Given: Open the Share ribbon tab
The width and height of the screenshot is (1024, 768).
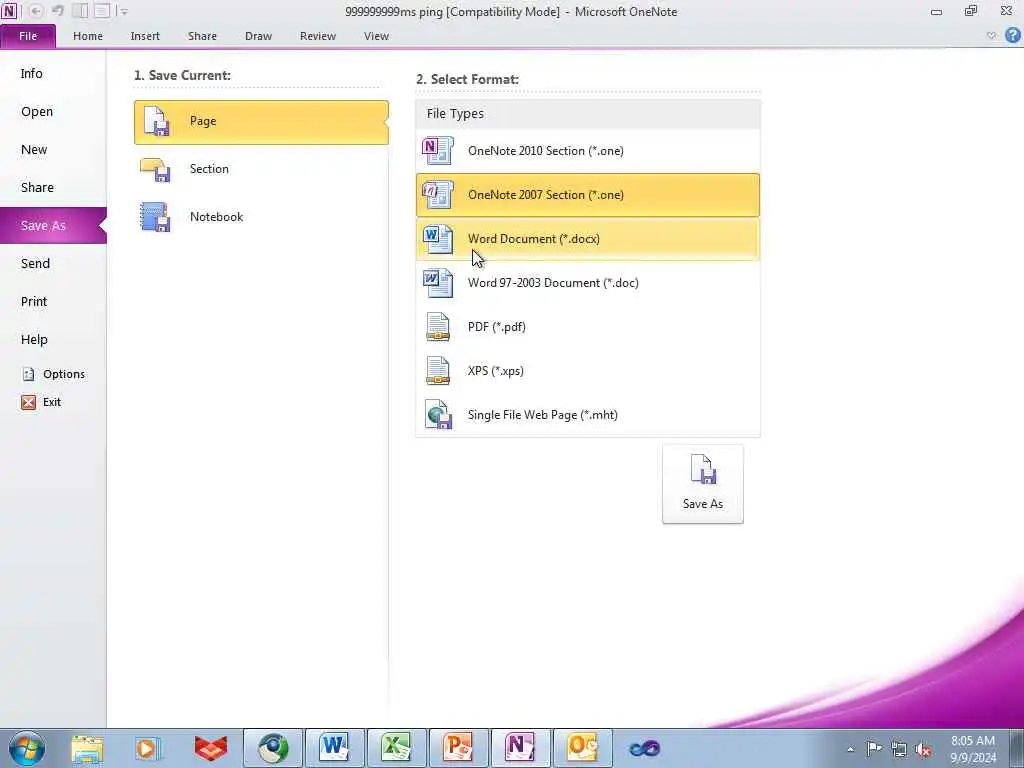Looking at the screenshot, I should 202,36.
